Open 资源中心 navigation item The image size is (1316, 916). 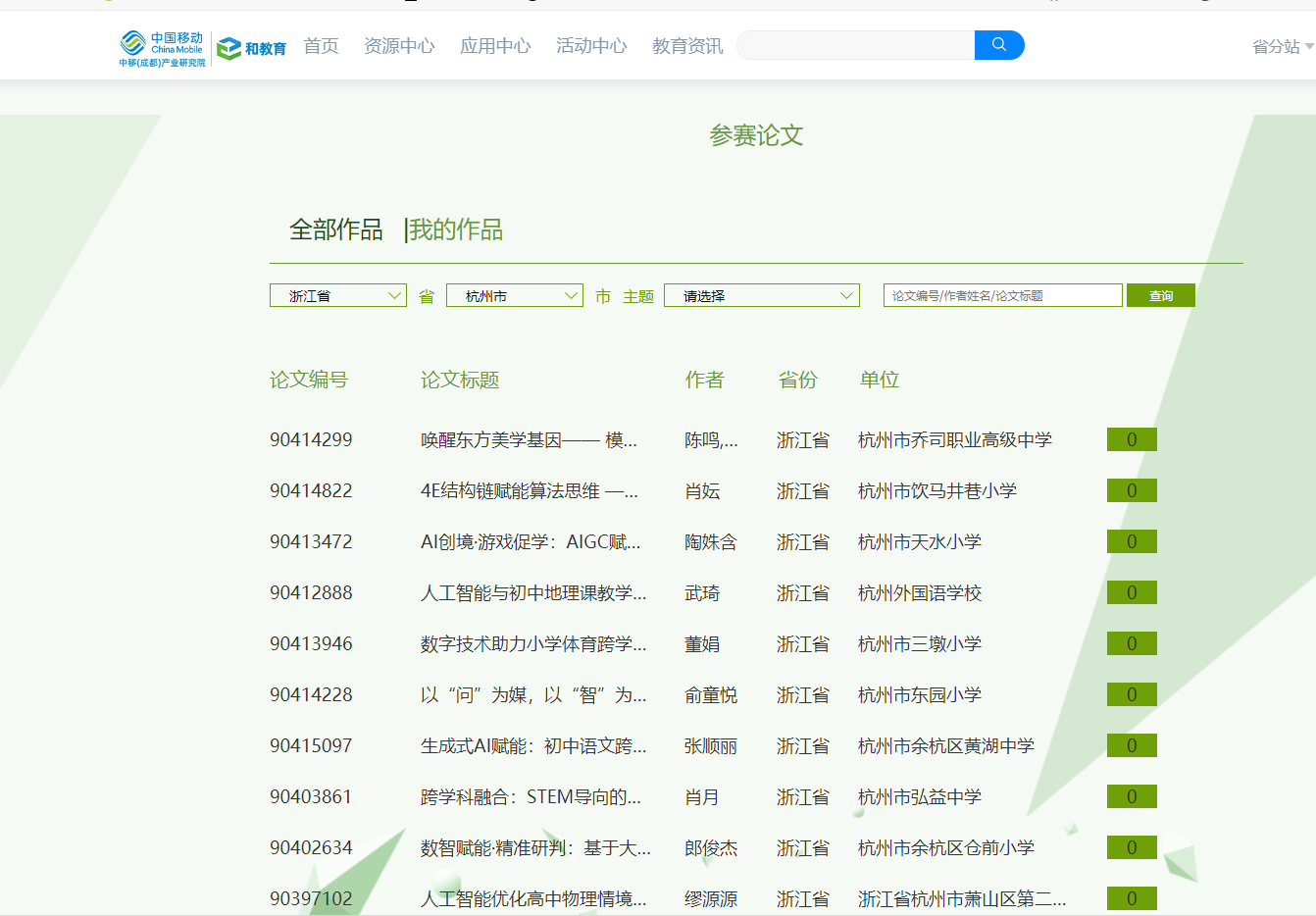398,46
